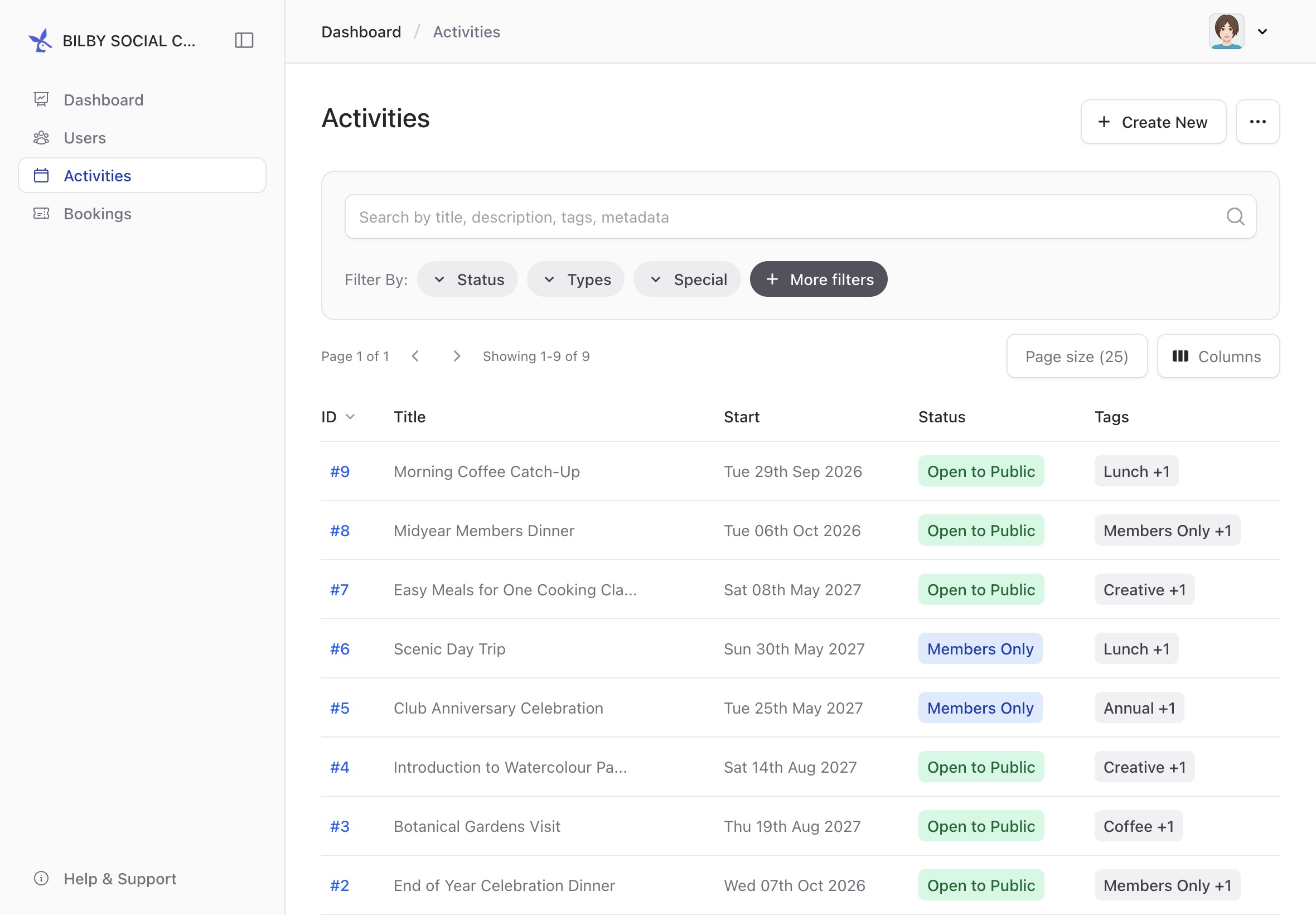Click More filters button
The height and width of the screenshot is (915, 1316).
tap(819, 279)
